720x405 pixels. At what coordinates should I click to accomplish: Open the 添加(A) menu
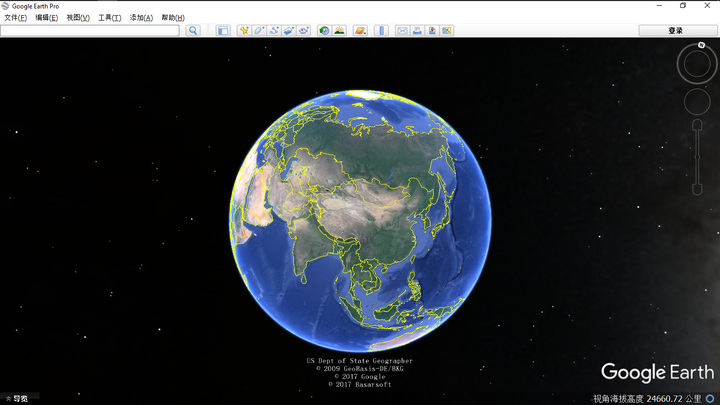(141, 17)
